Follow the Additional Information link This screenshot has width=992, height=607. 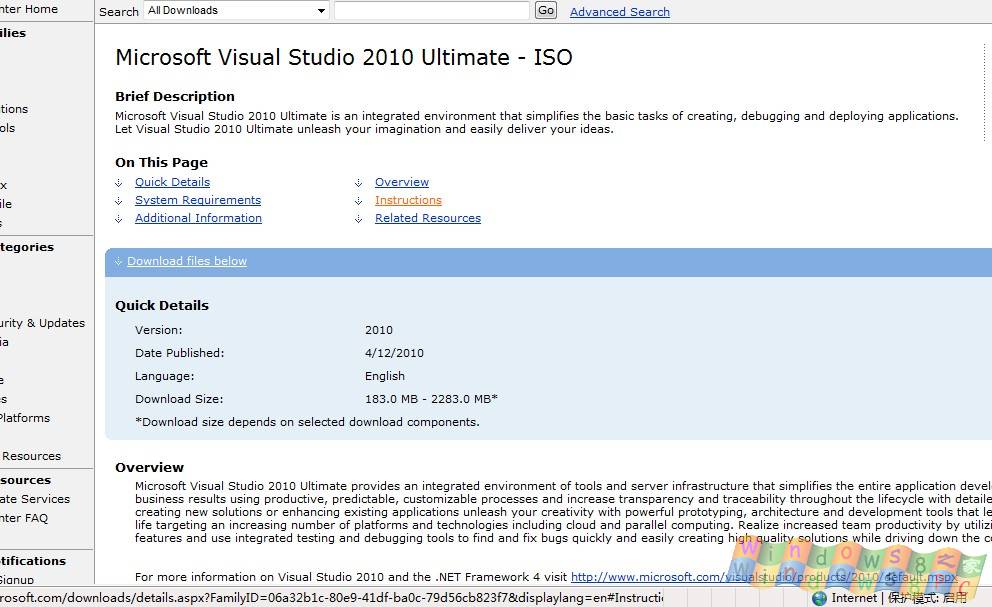(x=198, y=218)
